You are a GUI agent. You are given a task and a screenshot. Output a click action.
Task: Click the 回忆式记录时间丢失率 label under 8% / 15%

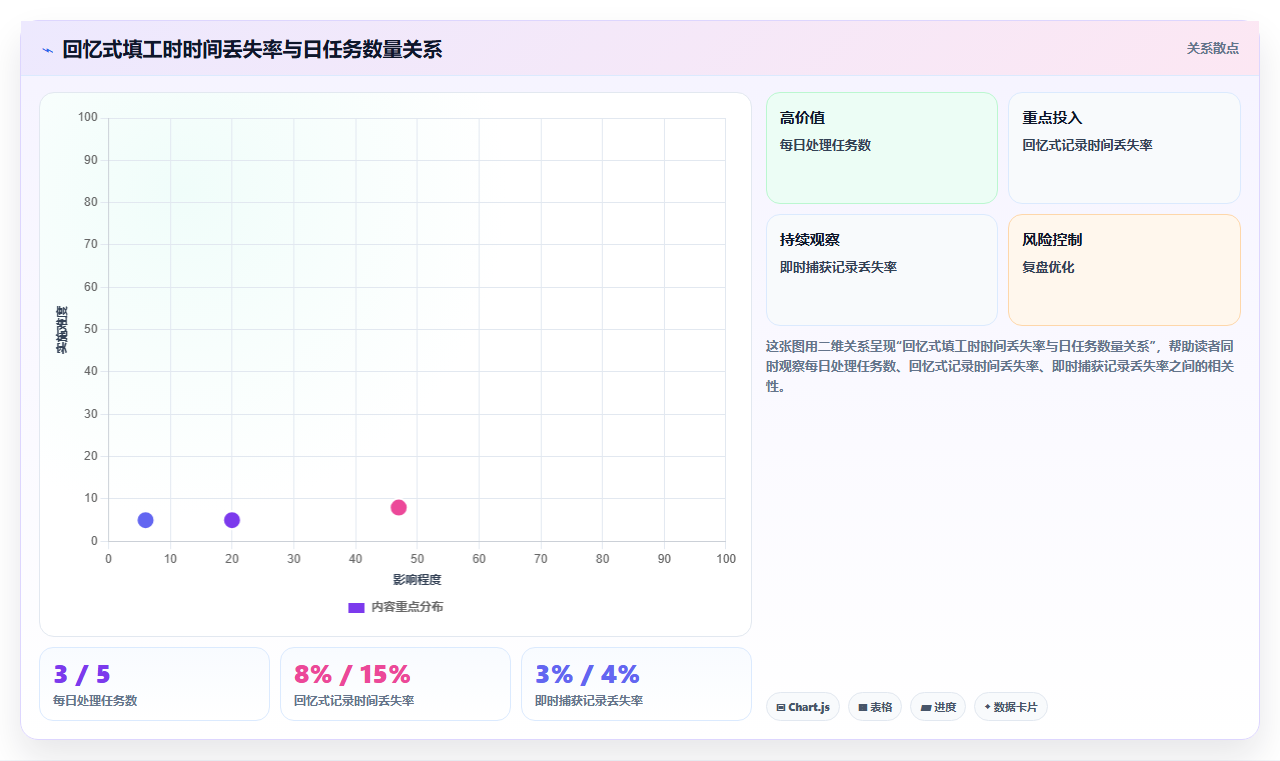coord(354,701)
